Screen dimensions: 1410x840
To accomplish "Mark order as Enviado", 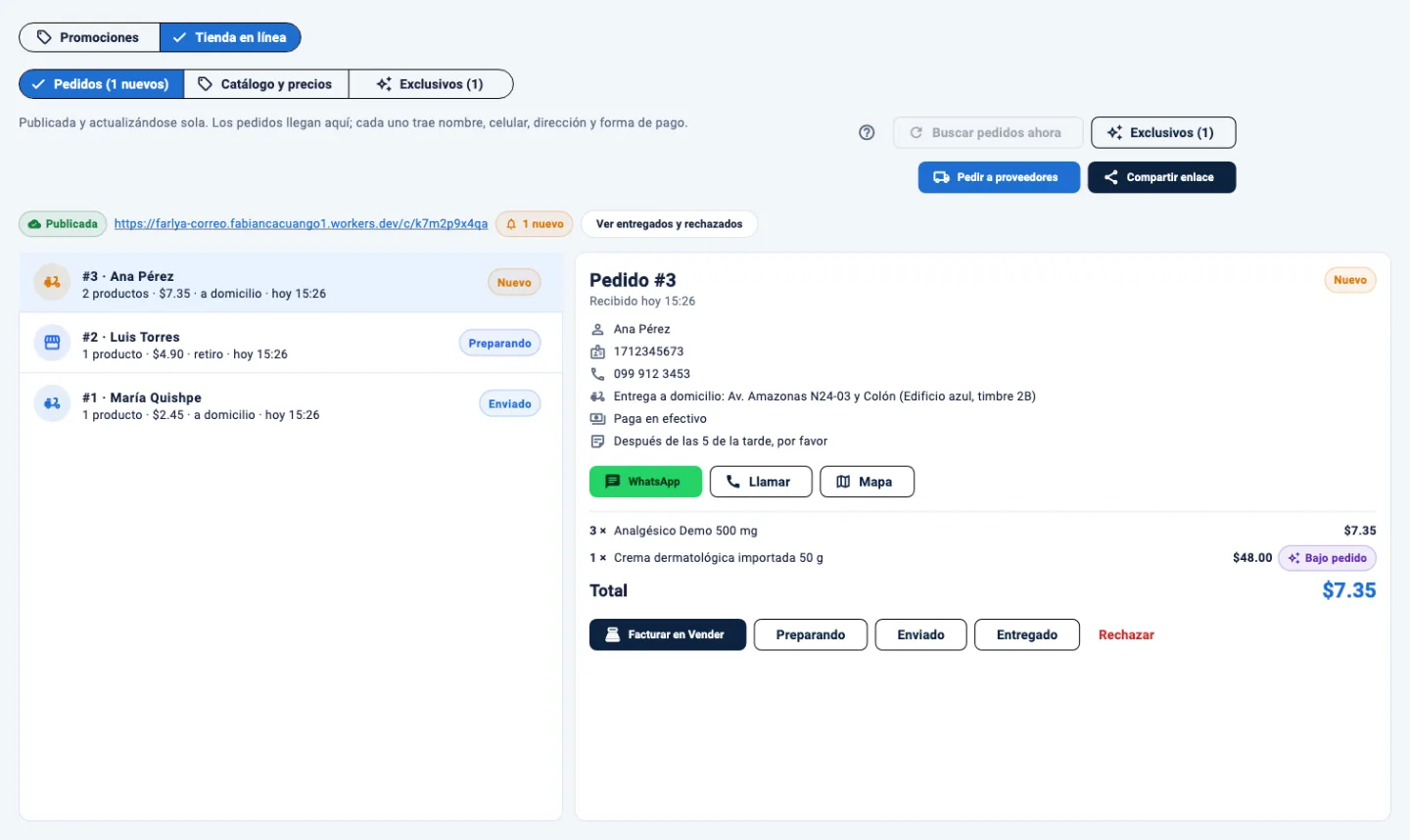I will pyautogui.click(x=920, y=634).
